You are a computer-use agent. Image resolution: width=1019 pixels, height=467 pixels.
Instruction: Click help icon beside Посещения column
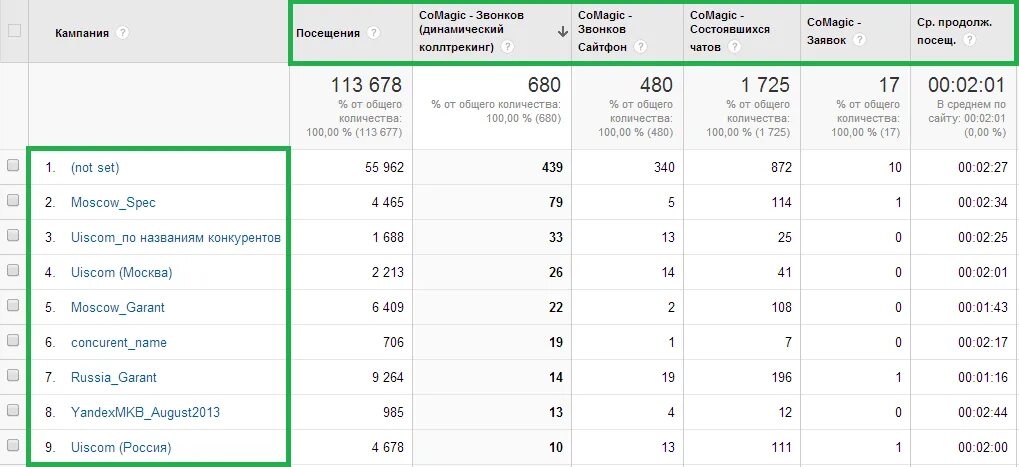pyautogui.click(x=373, y=32)
